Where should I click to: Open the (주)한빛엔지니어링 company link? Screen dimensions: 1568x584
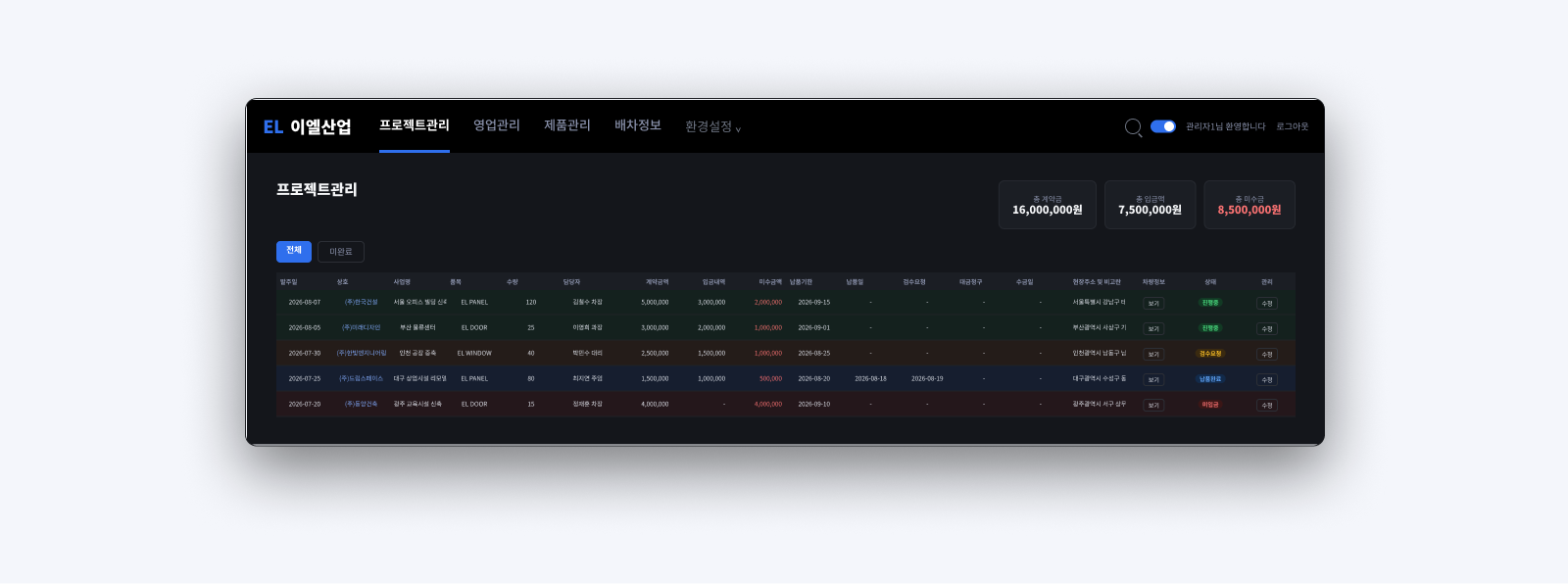coord(362,354)
